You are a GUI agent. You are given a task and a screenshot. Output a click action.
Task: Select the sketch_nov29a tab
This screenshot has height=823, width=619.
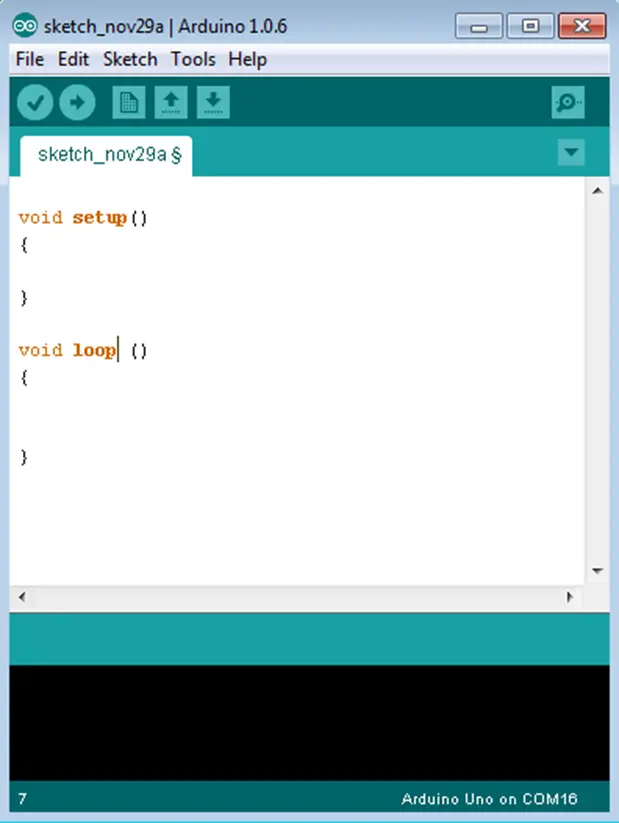click(x=106, y=155)
